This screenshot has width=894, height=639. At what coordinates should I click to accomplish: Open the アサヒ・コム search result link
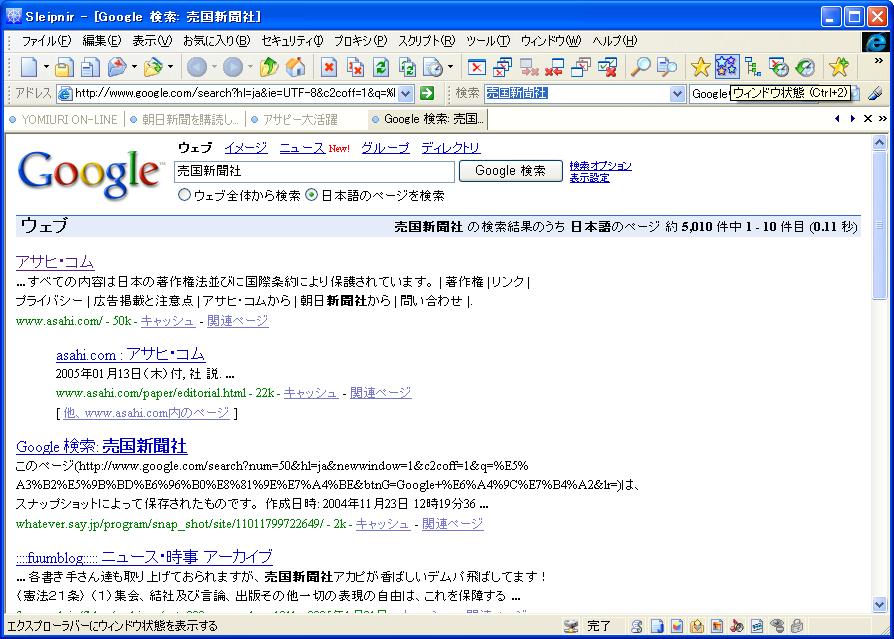(55, 262)
